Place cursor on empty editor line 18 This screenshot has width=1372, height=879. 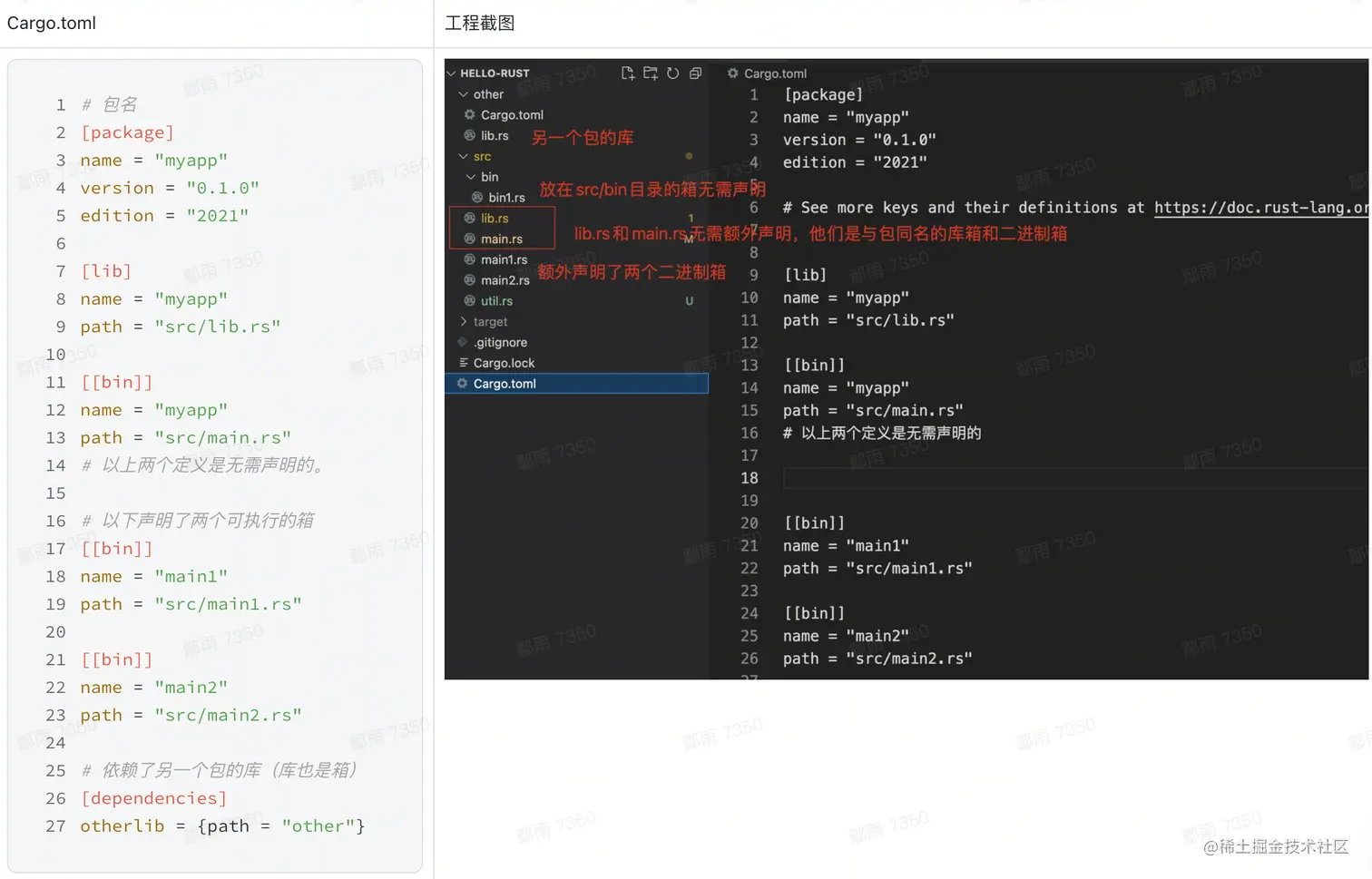point(1075,478)
